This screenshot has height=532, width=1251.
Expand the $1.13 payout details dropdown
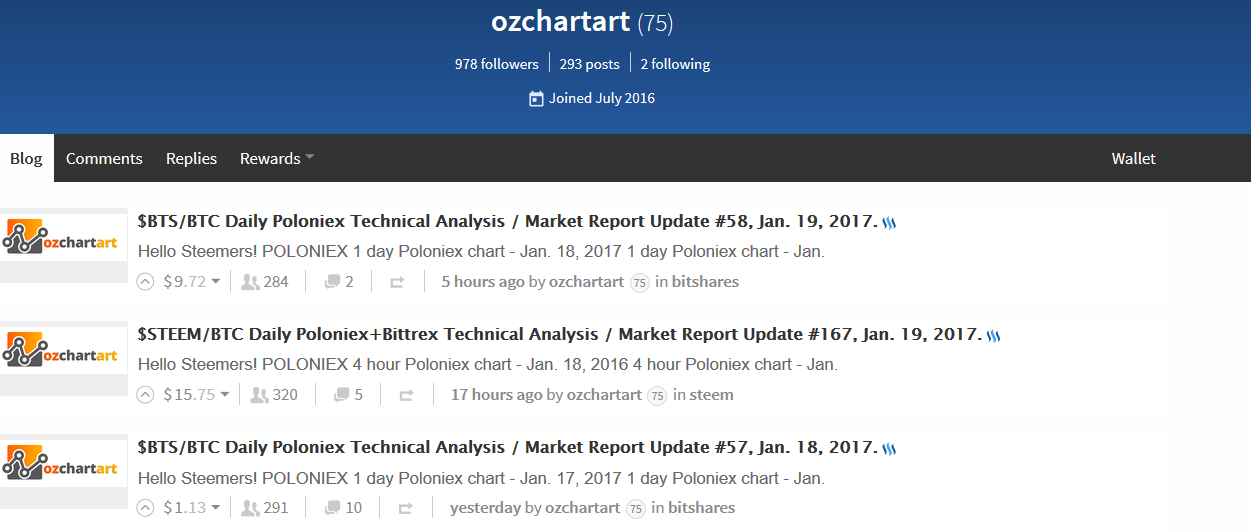coord(215,508)
